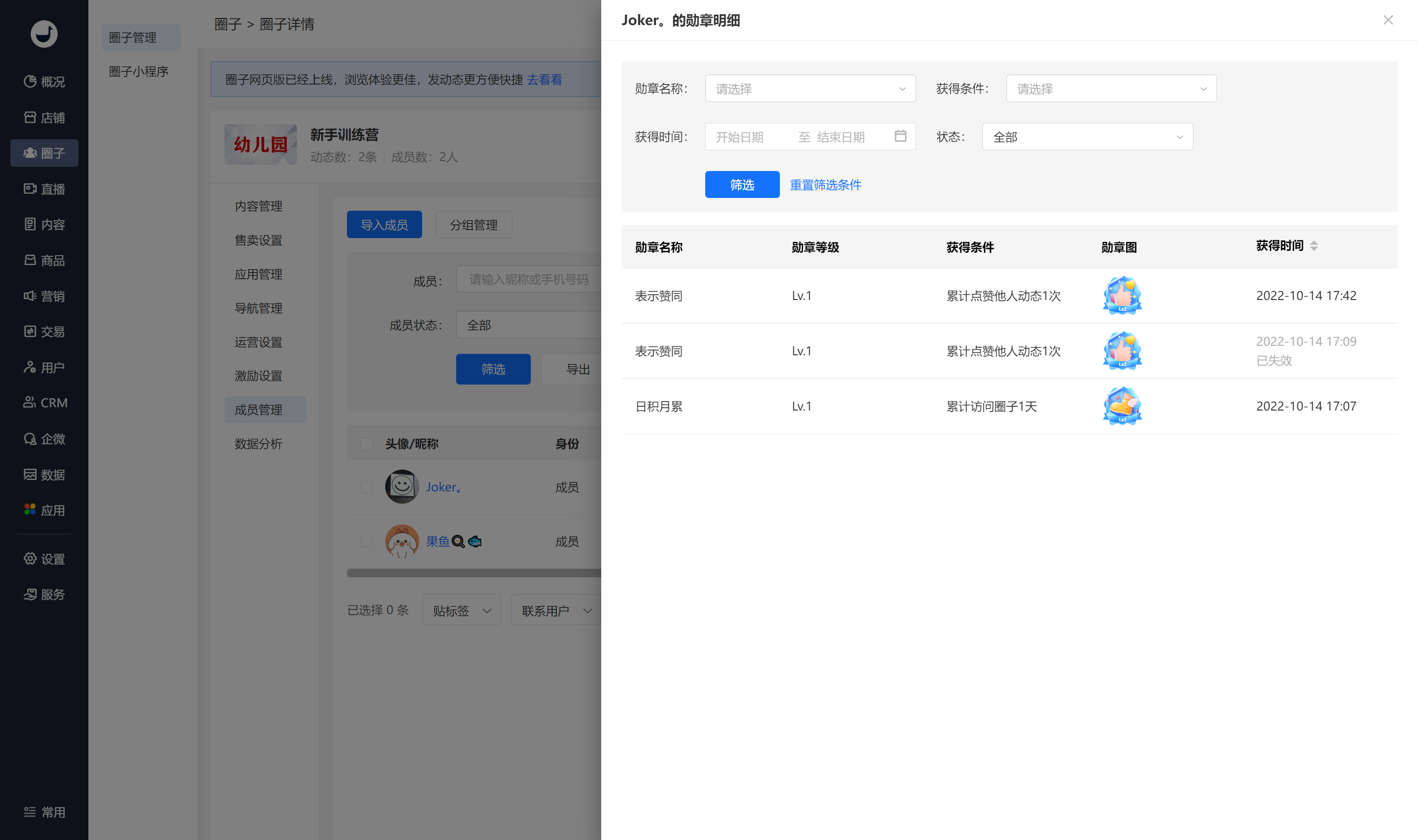Go to 直播 live section
1418x840 pixels.
tap(44, 189)
